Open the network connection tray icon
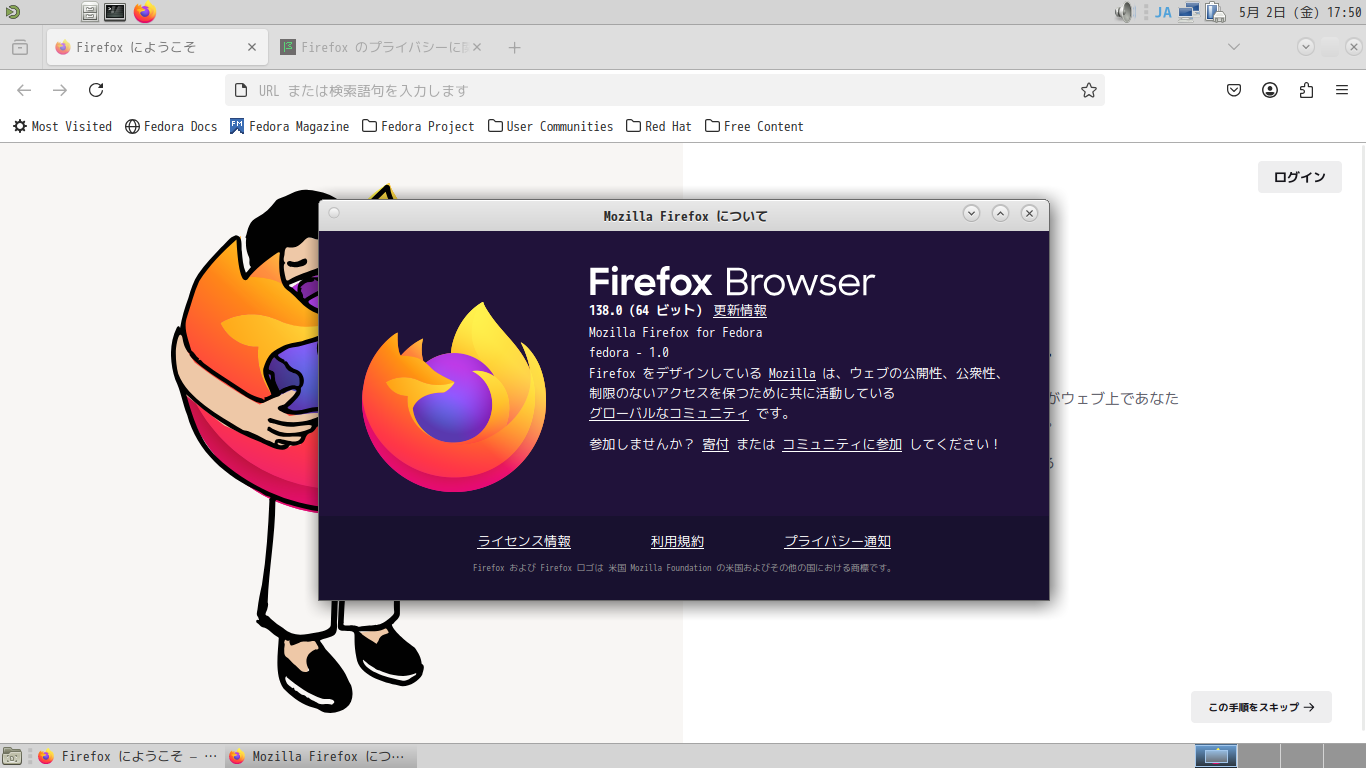This screenshot has width=1366, height=768. pos(1189,12)
